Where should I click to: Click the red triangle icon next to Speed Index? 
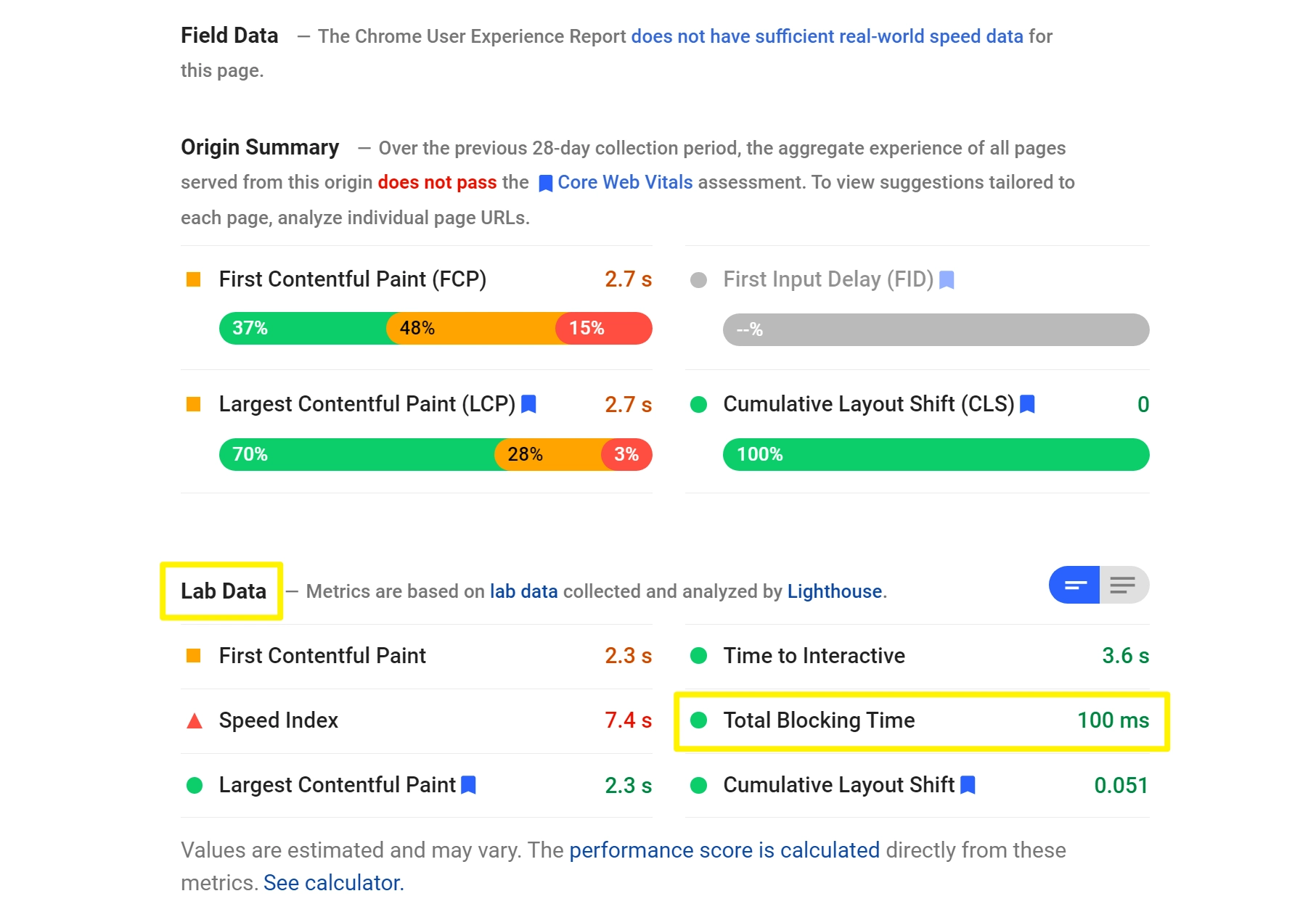(194, 720)
